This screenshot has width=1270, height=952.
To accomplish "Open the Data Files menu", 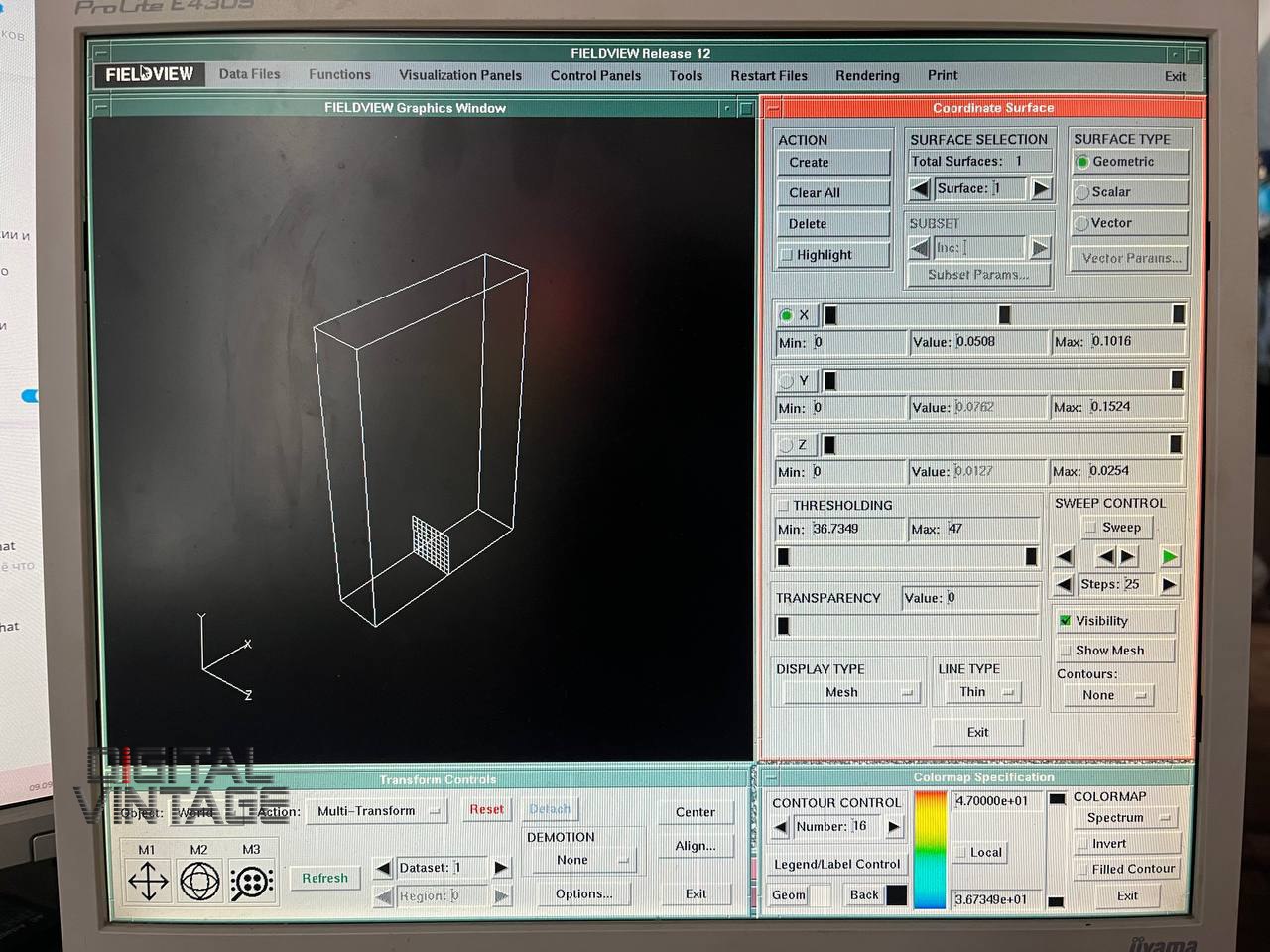I will 249,74.
